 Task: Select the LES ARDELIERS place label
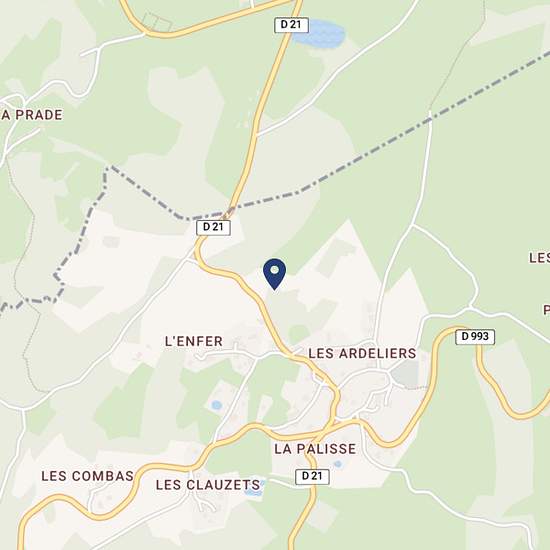pyautogui.click(x=362, y=353)
